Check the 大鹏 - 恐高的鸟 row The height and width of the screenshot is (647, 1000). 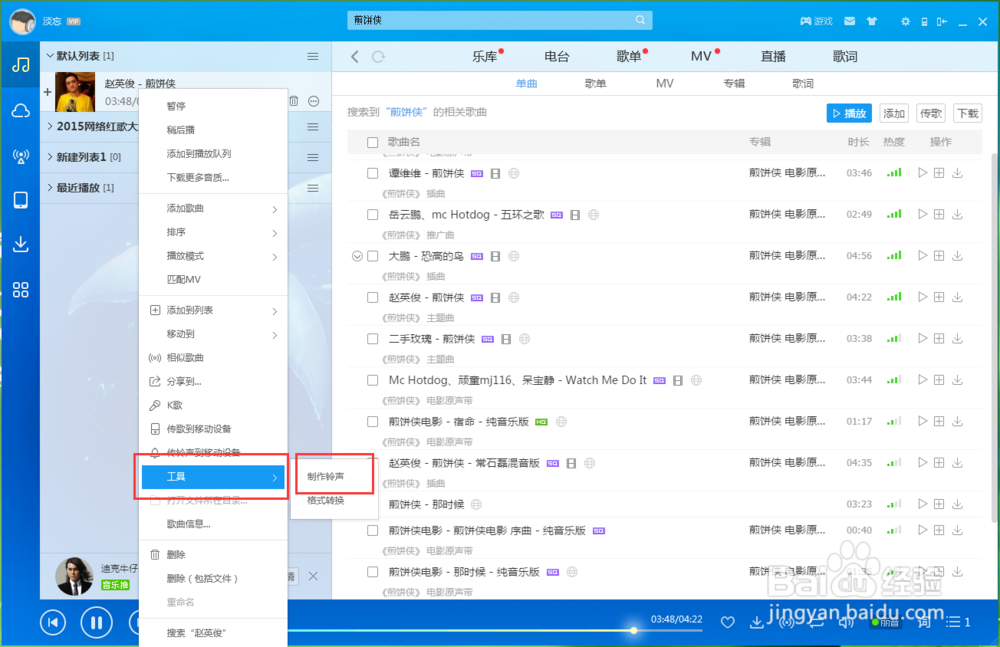point(372,256)
